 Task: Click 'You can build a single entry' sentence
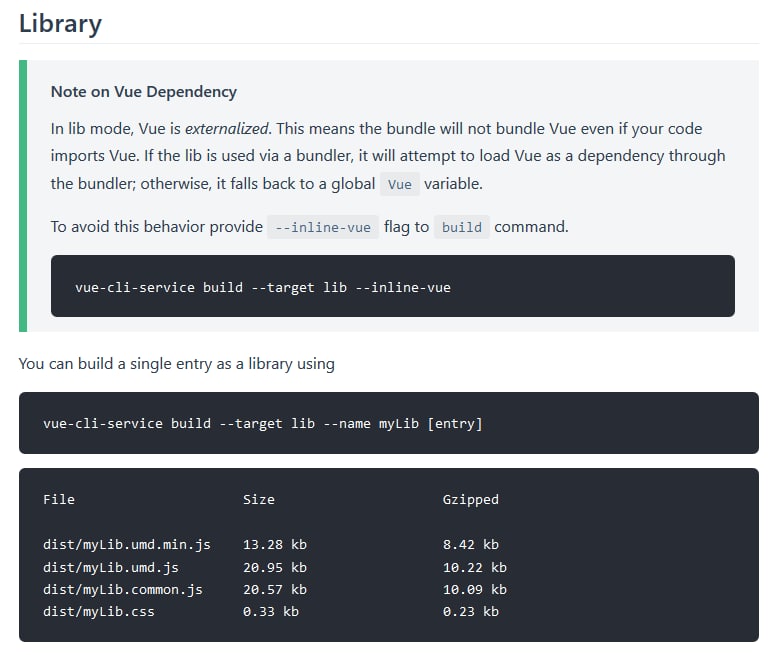(177, 364)
